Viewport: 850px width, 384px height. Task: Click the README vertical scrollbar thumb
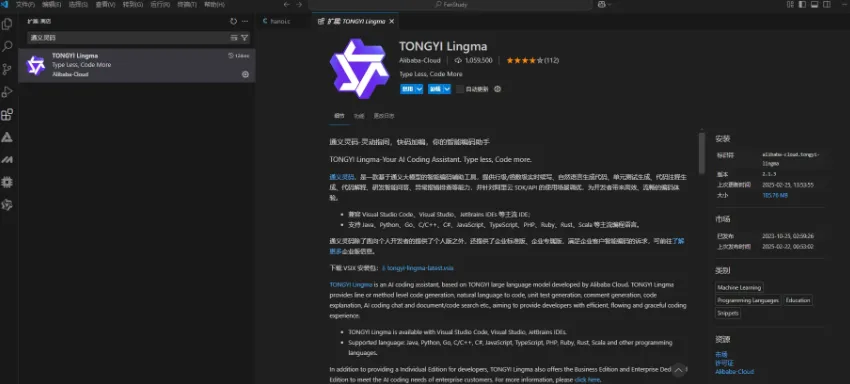coord(702,152)
